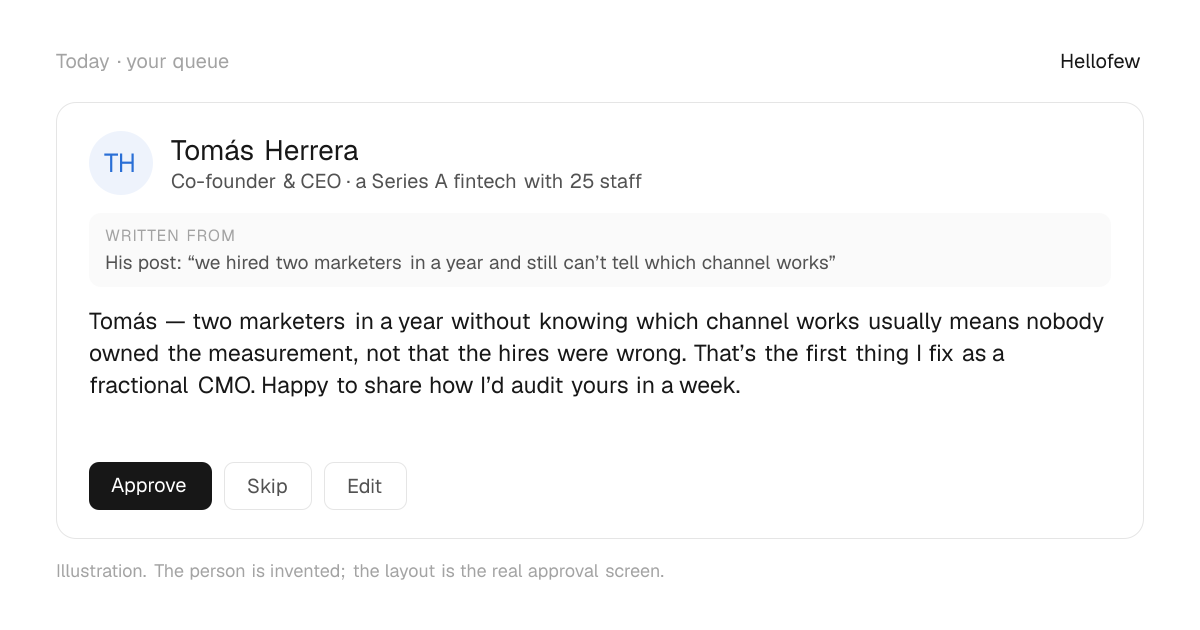This screenshot has height=630, width=1200.
Task: Click the TH avatar circle
Action: pyautogui.click(x=121, y=163)
